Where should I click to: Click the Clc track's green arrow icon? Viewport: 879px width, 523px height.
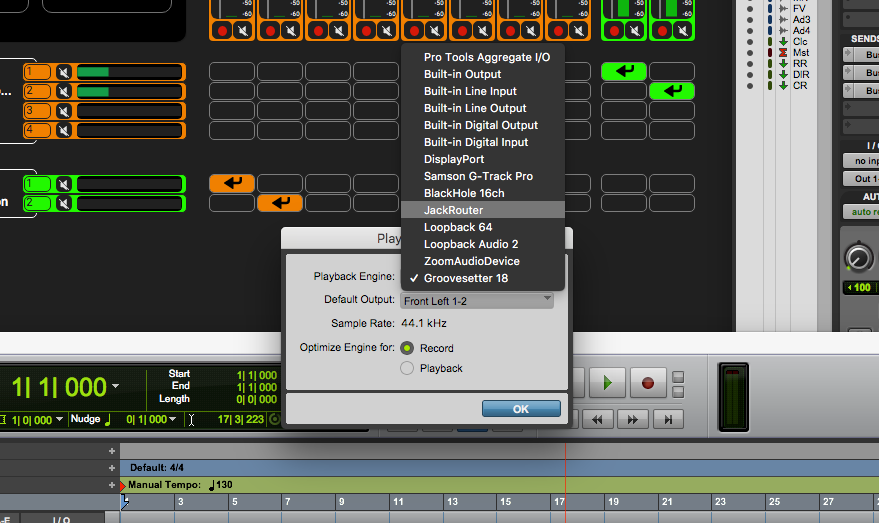click(783, 41)
